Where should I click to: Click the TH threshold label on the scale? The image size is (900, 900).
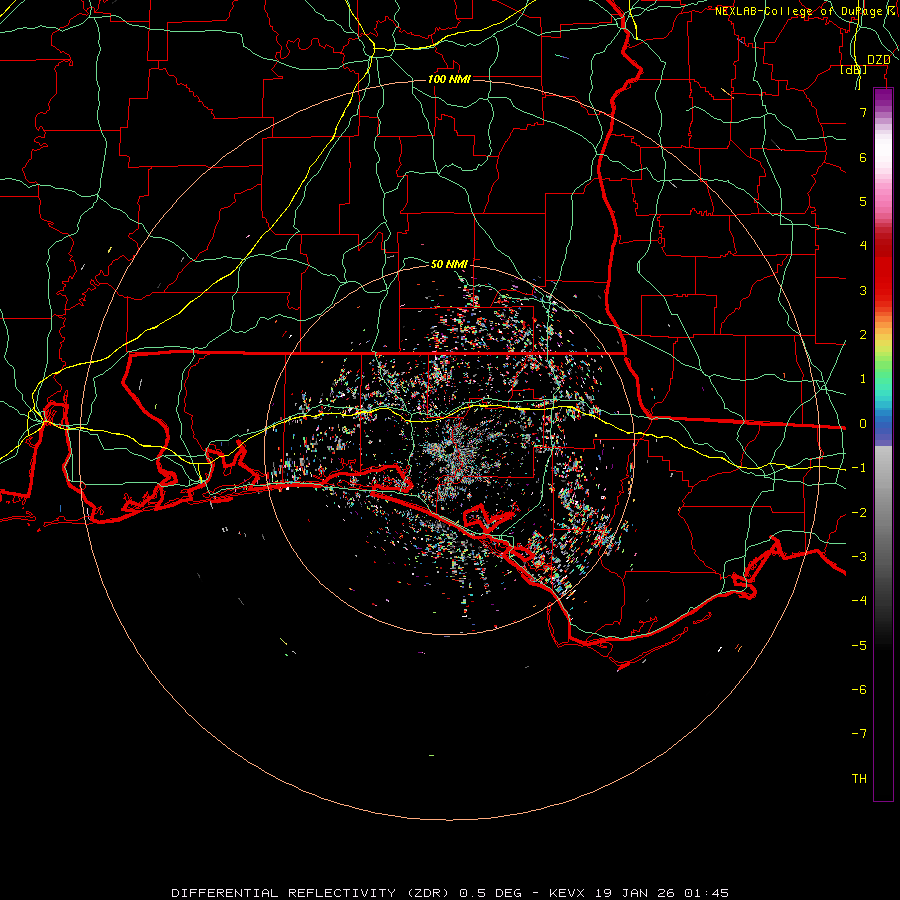pos(859,779)
